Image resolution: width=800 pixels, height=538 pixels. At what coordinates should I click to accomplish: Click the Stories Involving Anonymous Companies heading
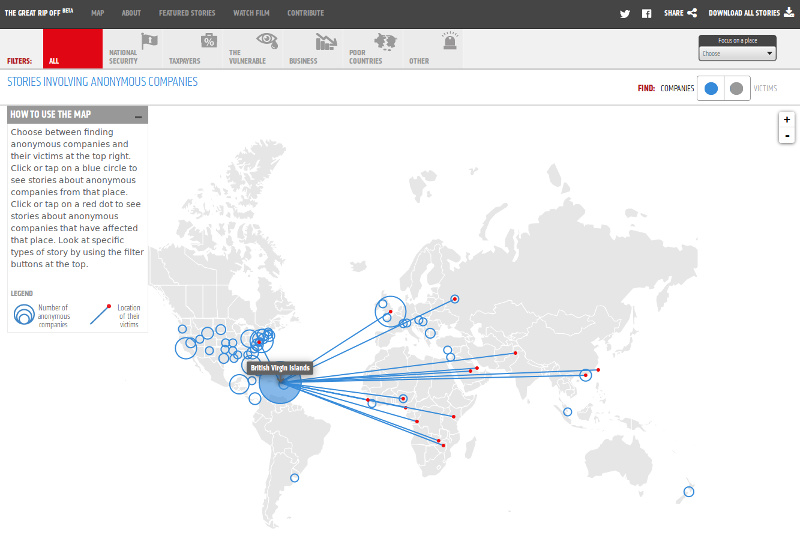(x=102, y=82)
